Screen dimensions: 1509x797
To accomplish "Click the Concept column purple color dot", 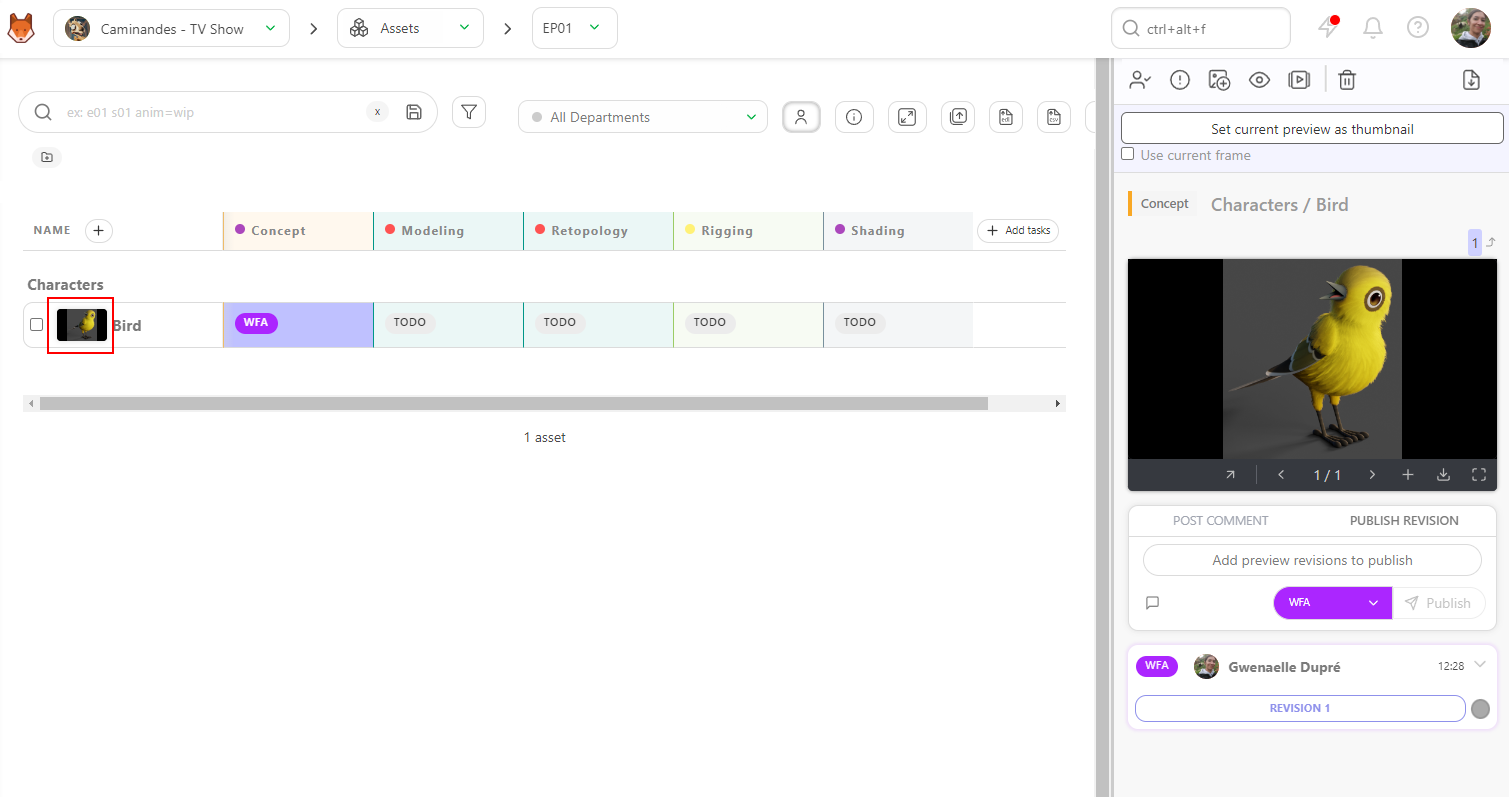I will coord(240,229).
